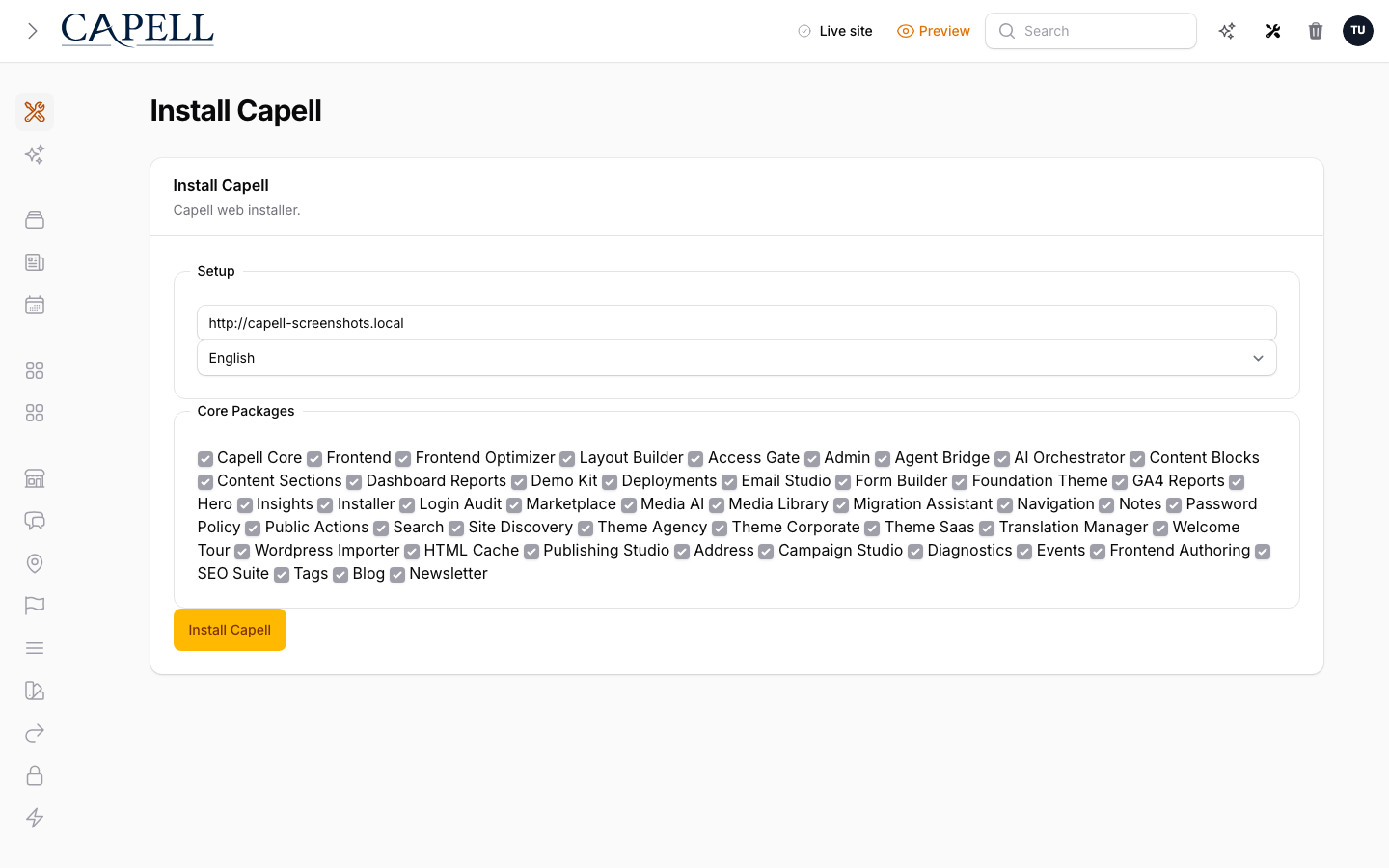Click the Install Capell button
This screenshot has height=868, width=1389.
click(x=230, y=630)
